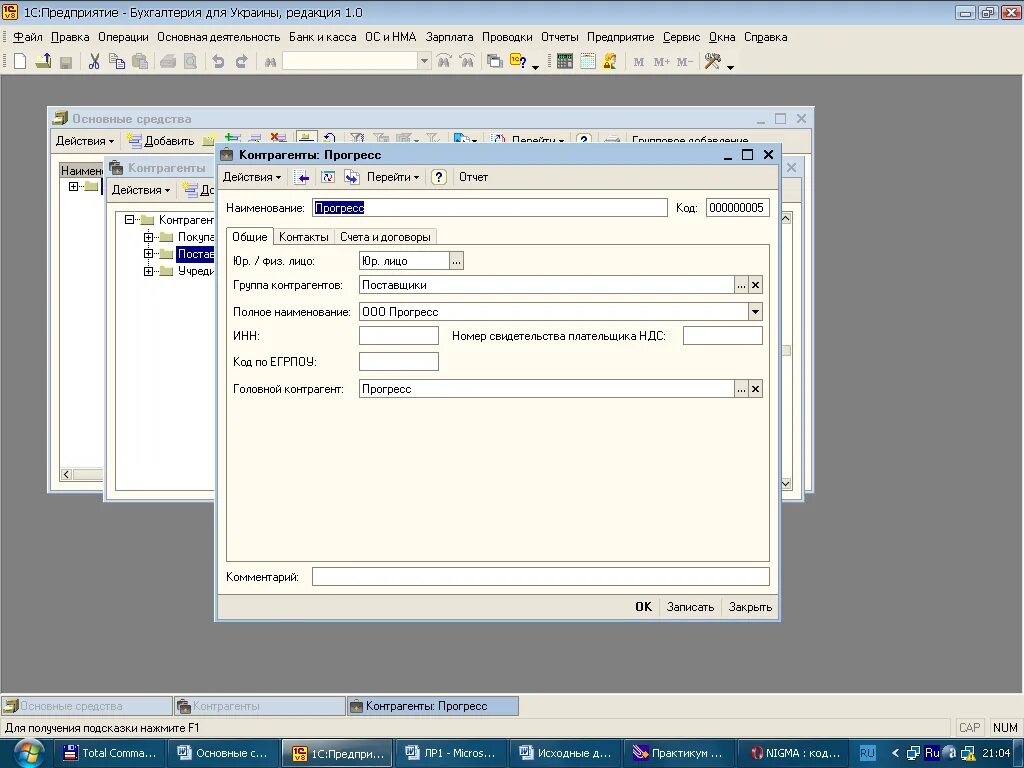Click the Cut scissors icon
The width and height of the screenshot is (1024, 768).
coord(94,61)
